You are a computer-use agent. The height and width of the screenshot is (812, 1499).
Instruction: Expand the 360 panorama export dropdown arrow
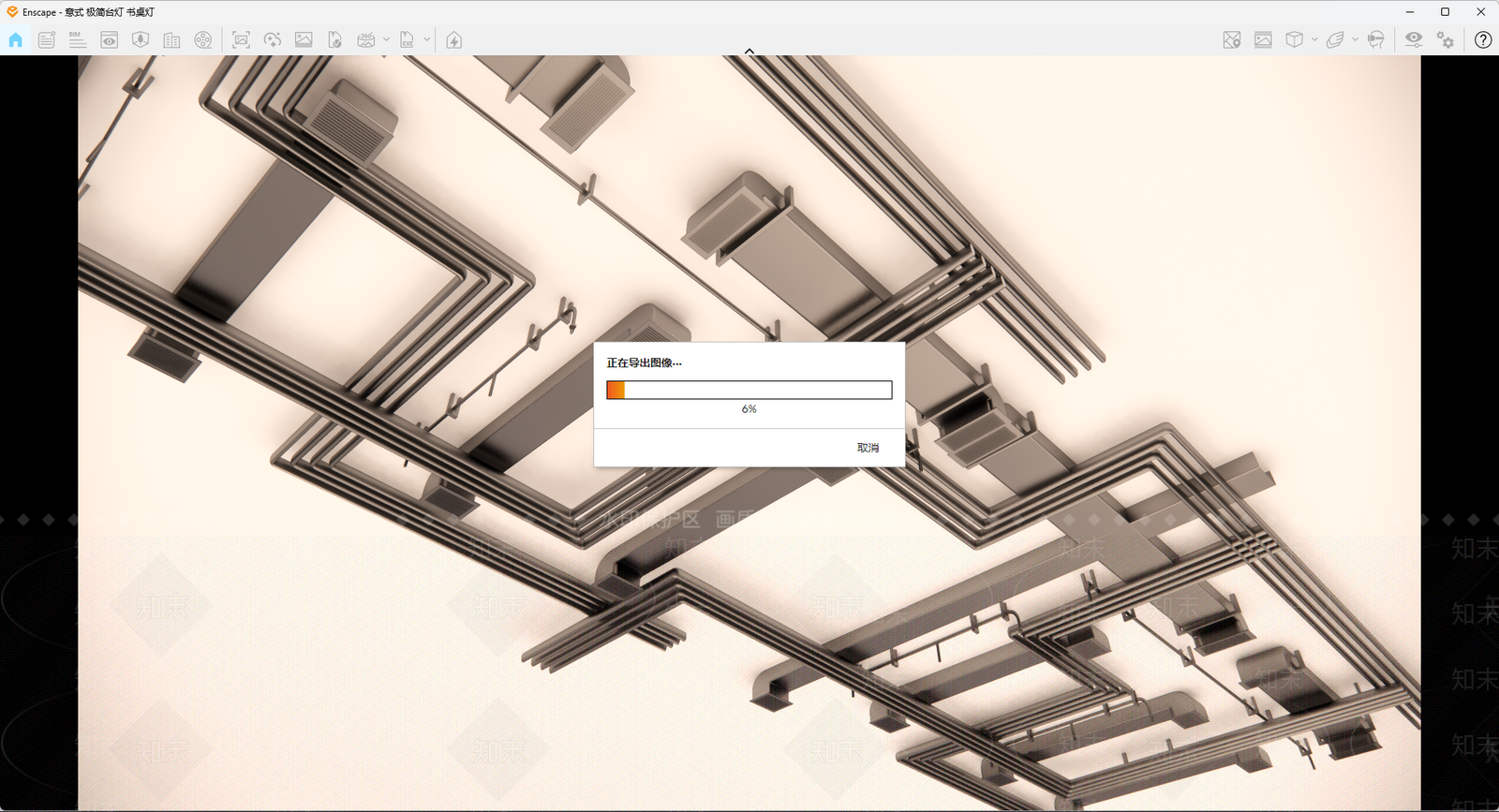click(386, 39)
